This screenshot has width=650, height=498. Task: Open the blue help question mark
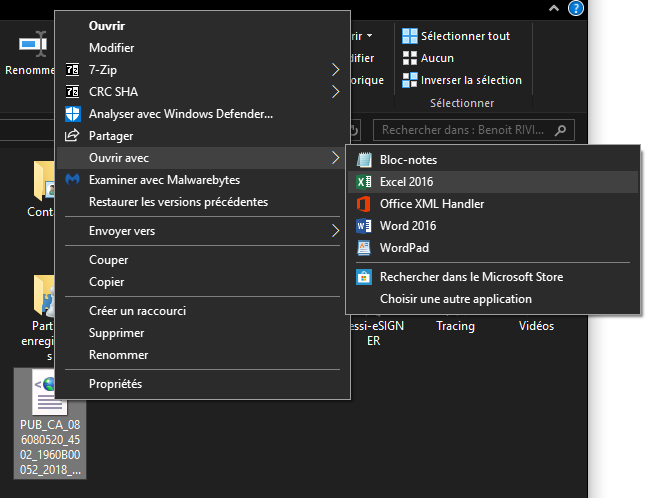pos(576,8)
